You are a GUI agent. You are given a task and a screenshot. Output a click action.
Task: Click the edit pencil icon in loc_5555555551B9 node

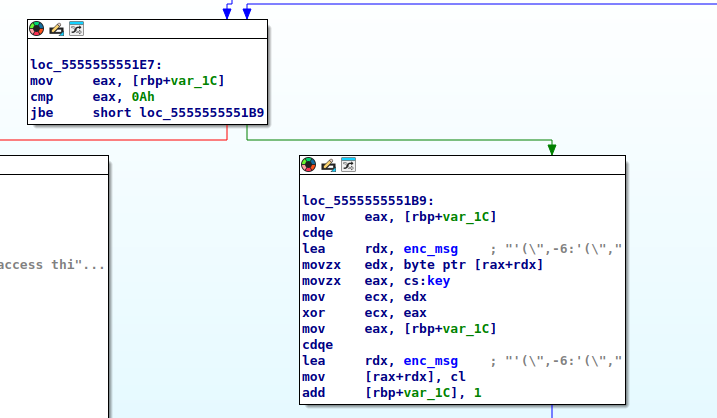click(328, 165)
